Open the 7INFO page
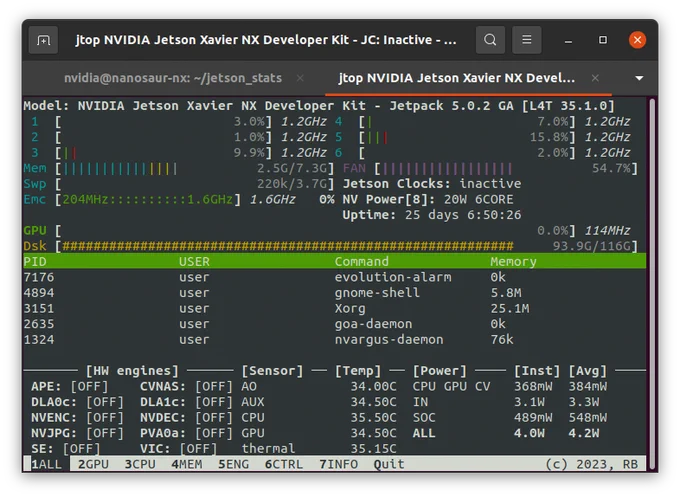 339,464
